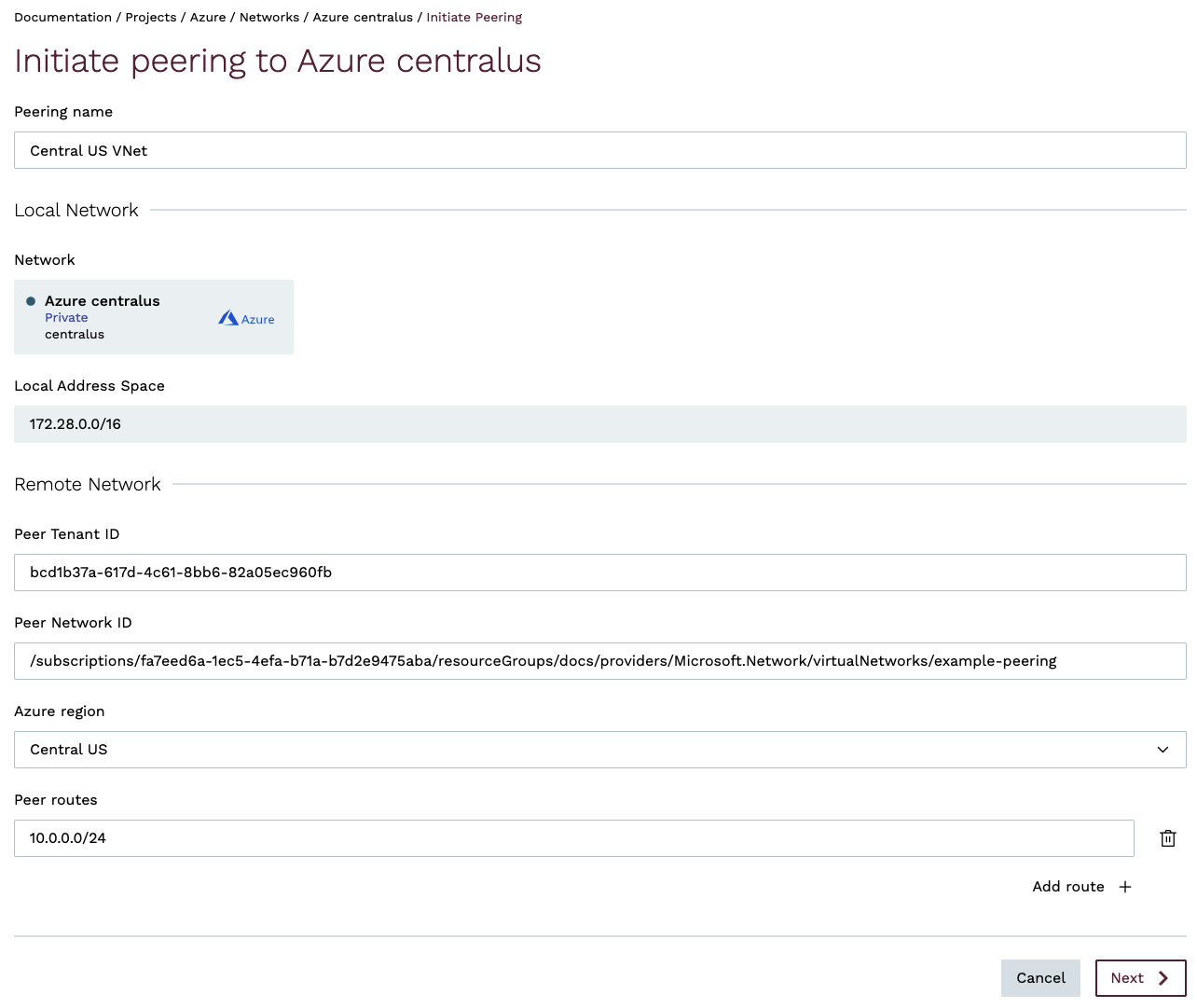Click the Add route link
1197x1008 pixels.
[1068, 887]
